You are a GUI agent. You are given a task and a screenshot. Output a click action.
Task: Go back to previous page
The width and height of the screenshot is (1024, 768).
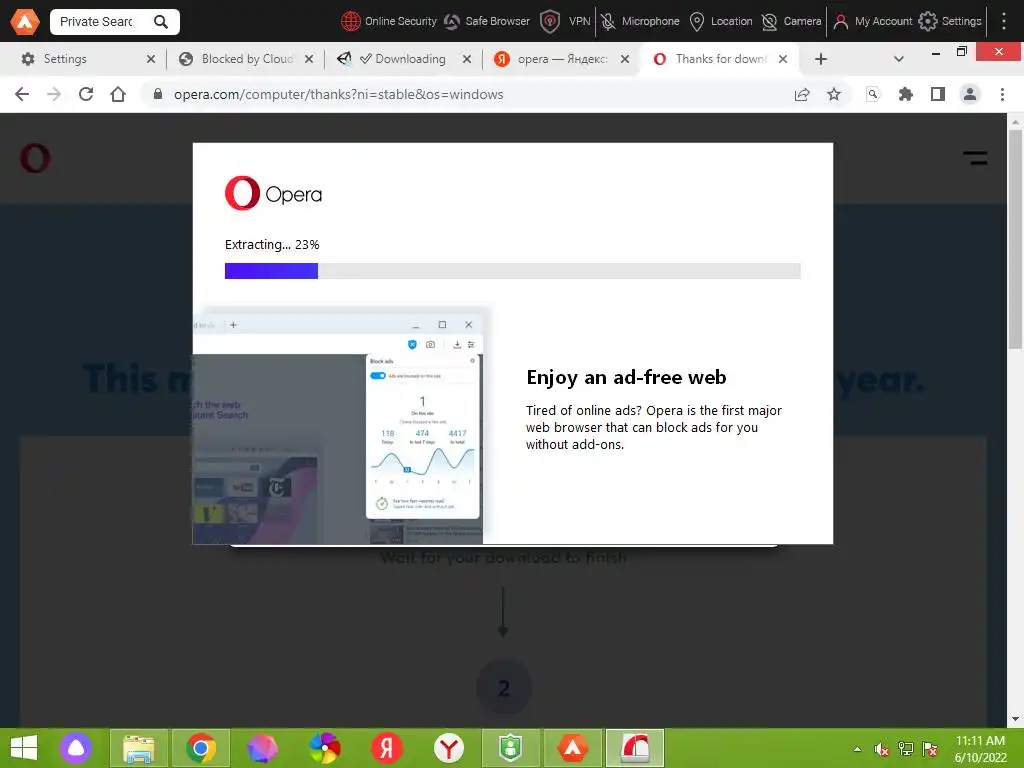pyautogui.click(x=22, y=94)
